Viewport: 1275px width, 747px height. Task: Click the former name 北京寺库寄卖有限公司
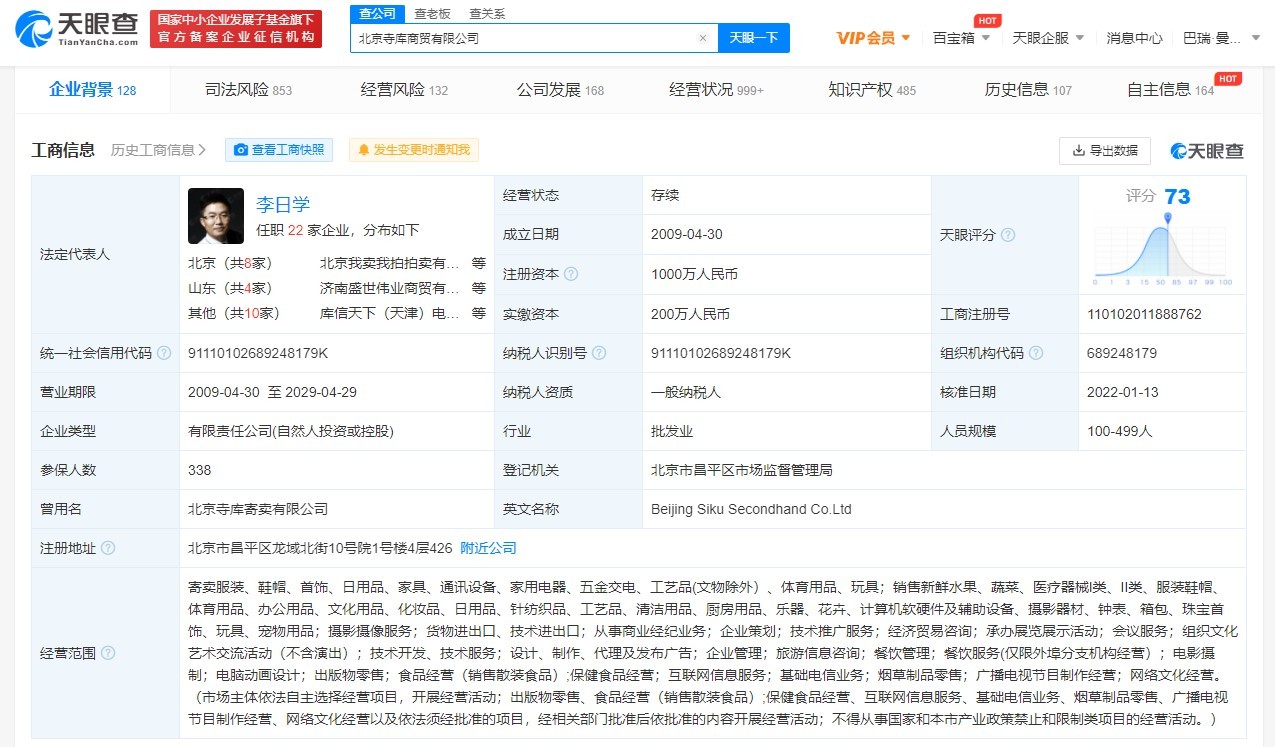pyautogui.click(x=258, y=509)
